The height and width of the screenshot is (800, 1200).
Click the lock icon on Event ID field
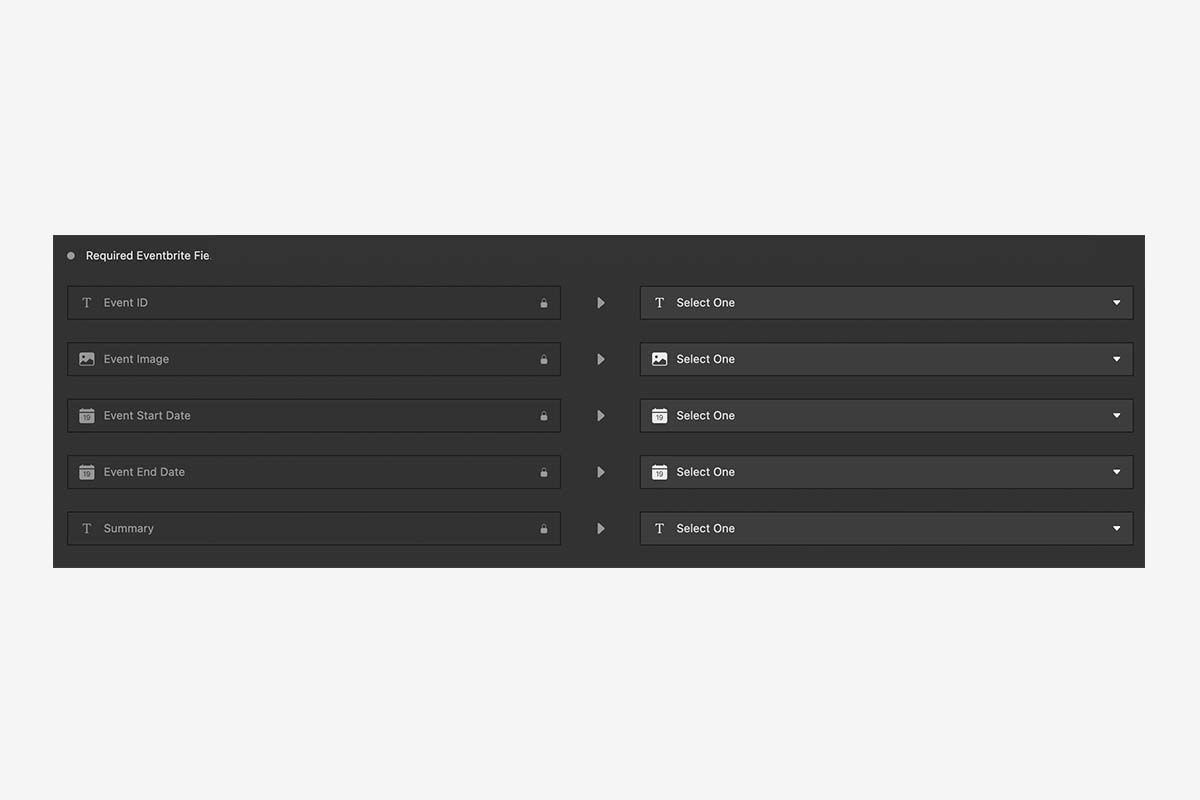point(544,303)
